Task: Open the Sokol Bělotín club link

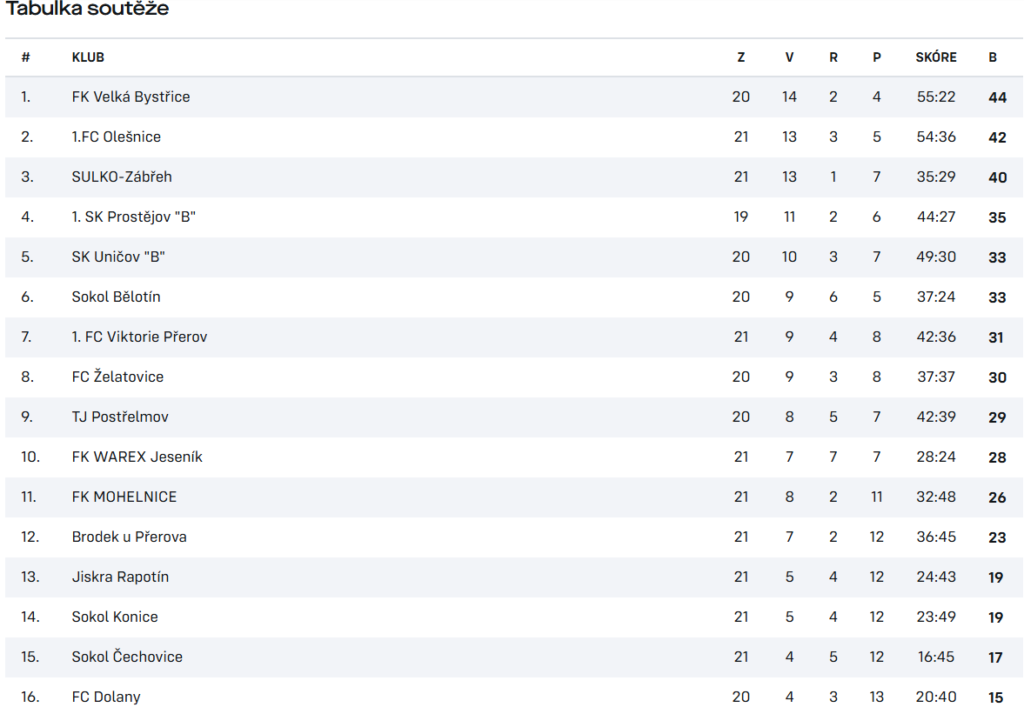Action: pos(116,297)
